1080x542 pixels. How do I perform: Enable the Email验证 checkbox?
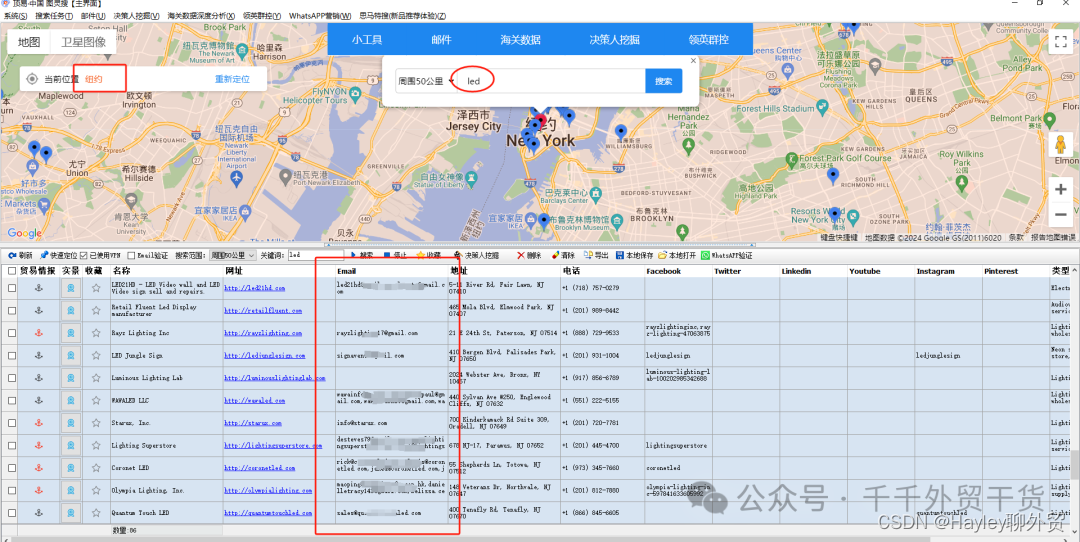tap(131, 256)
